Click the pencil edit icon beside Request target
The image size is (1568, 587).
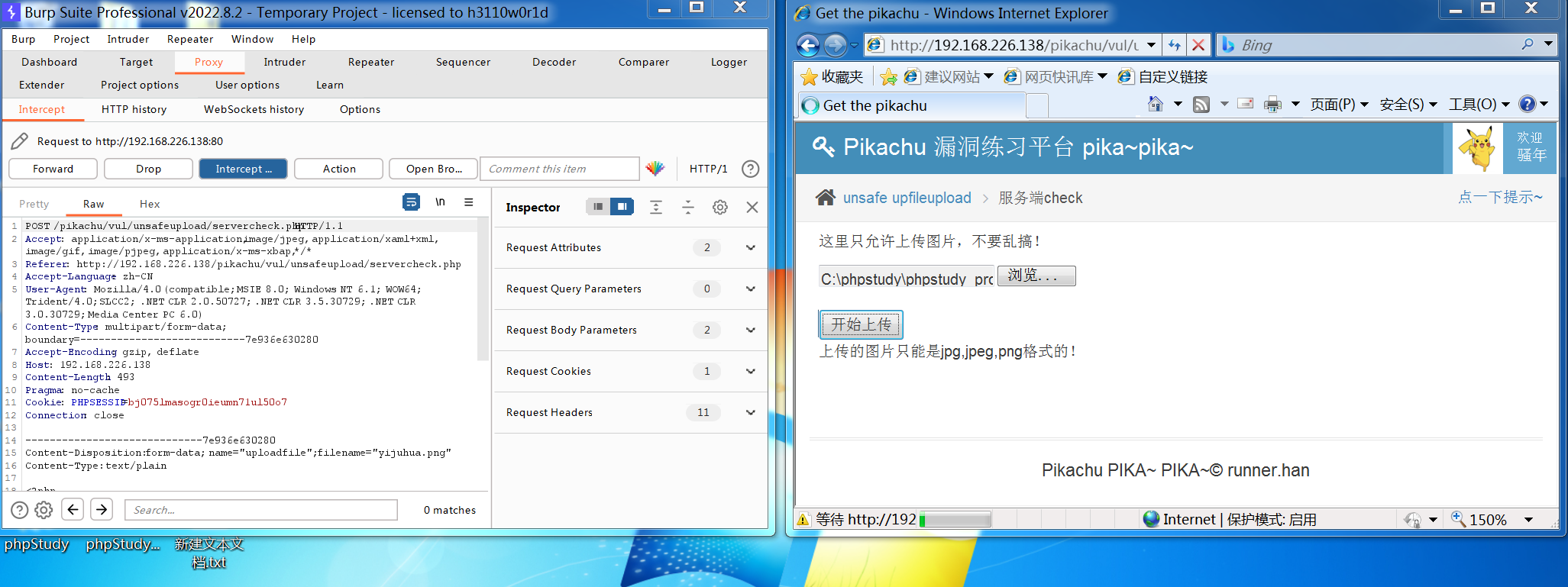(20, 140)
